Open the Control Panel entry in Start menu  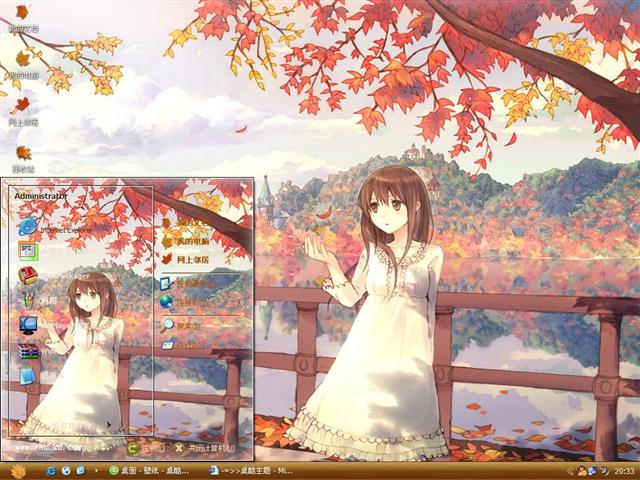pyautogui.click(x=187, y=283)
